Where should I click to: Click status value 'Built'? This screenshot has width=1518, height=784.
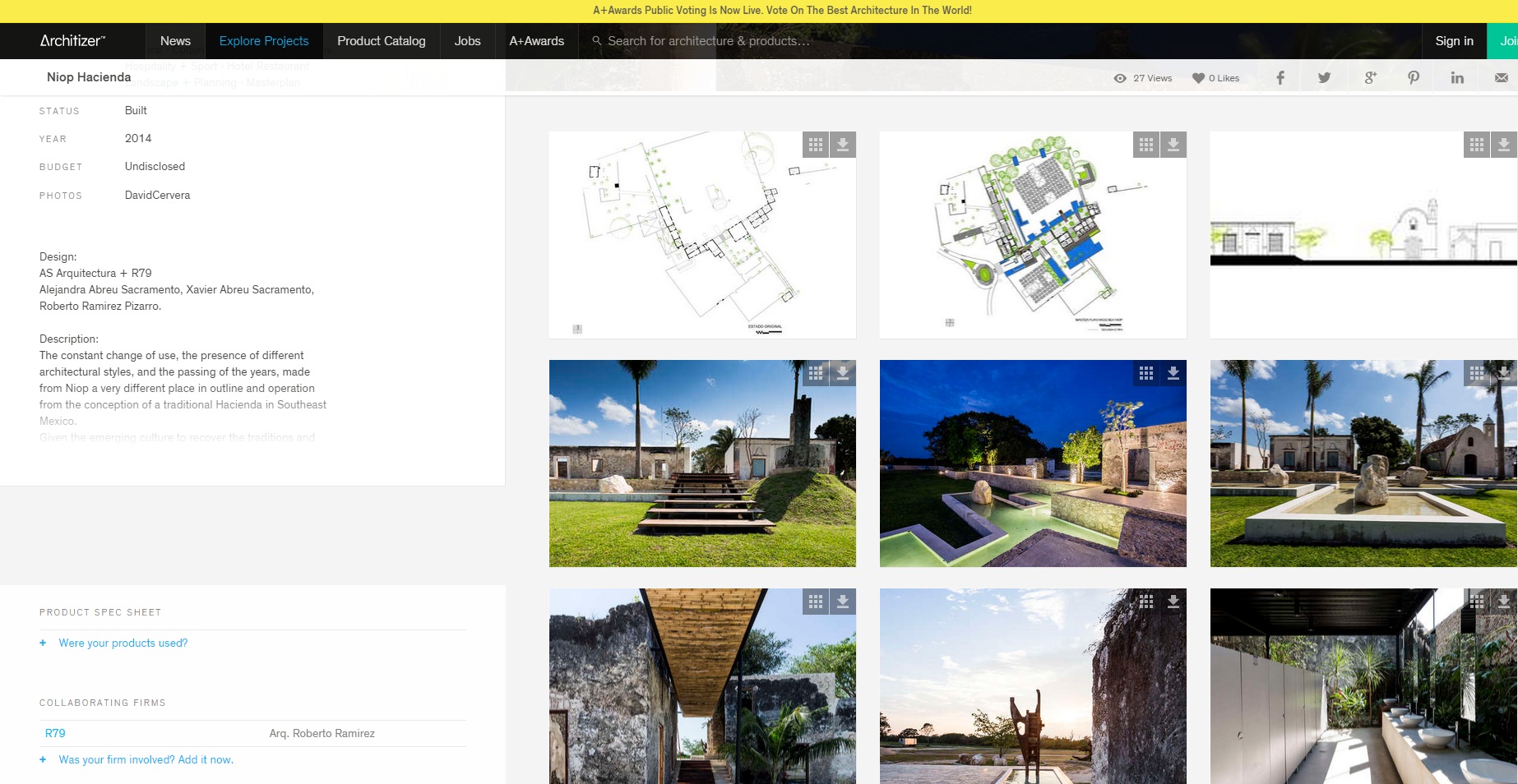136,110
